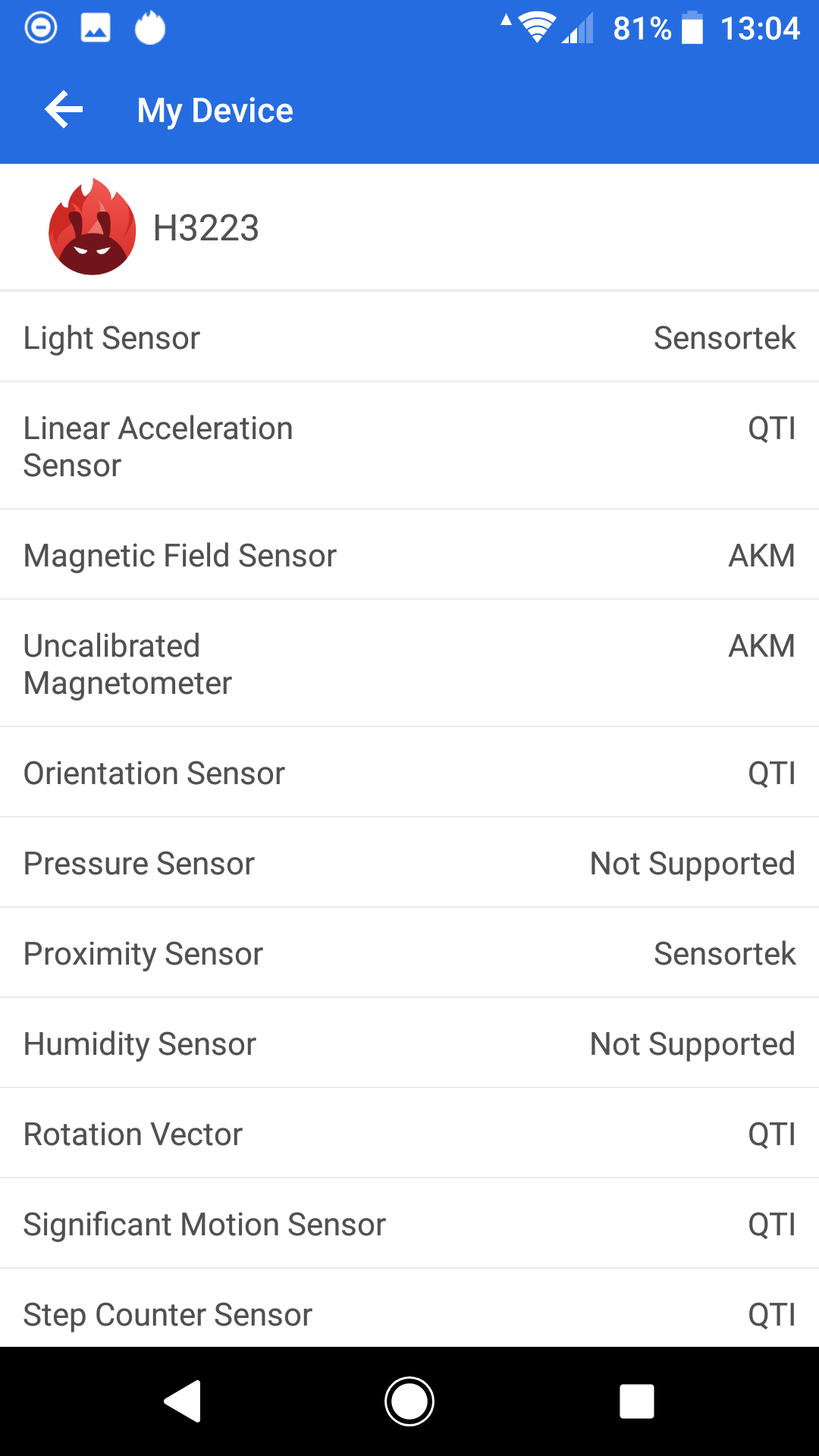Tap the Magnetic Field Sensor entry
This screenshot has width=819, height=1456.
point(409,555)
